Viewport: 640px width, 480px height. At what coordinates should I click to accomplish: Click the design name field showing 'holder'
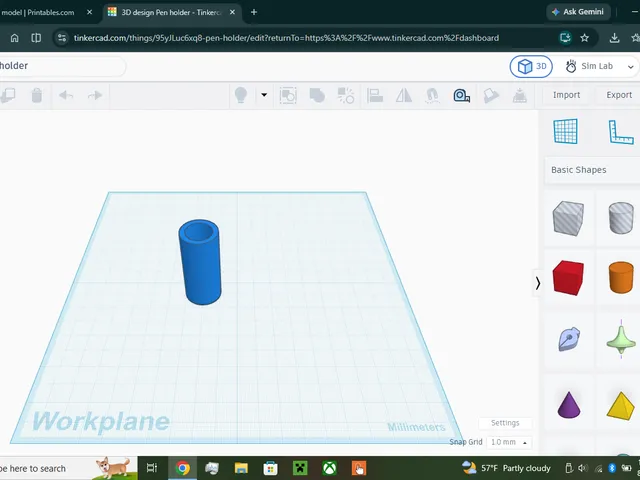61,66
